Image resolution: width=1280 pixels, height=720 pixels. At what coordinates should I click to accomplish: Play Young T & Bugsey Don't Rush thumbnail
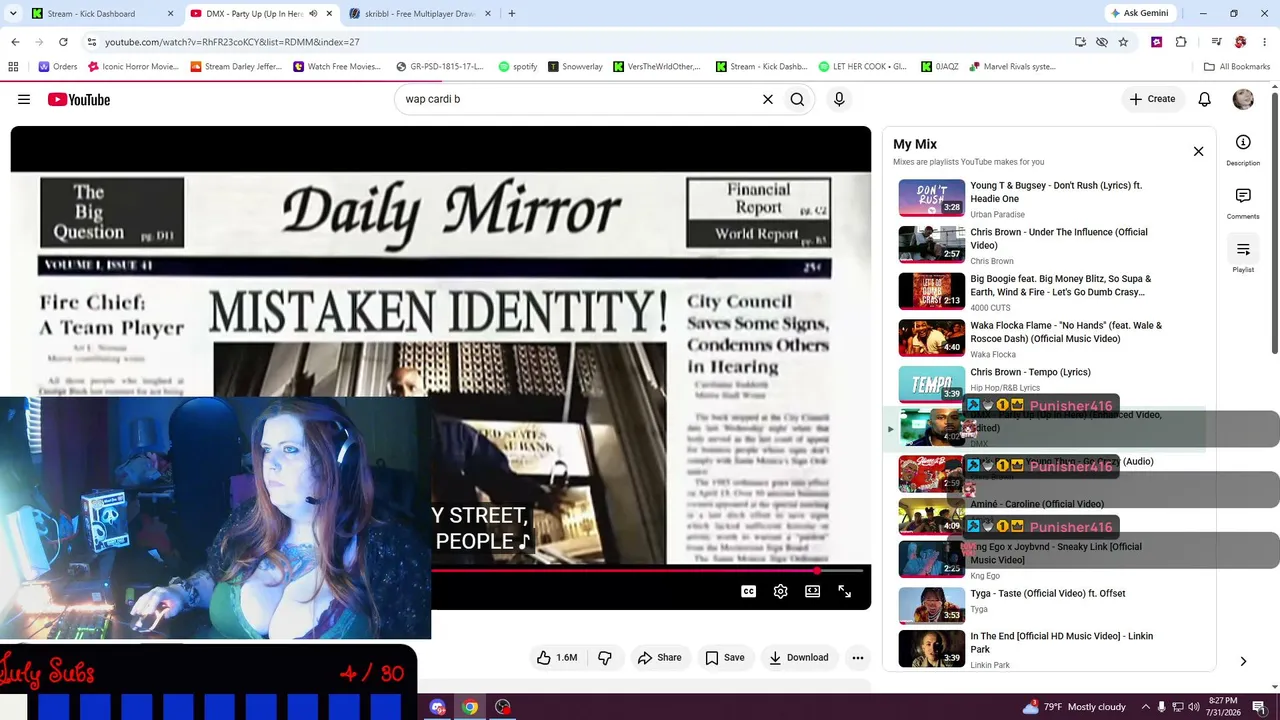[931, 198]
